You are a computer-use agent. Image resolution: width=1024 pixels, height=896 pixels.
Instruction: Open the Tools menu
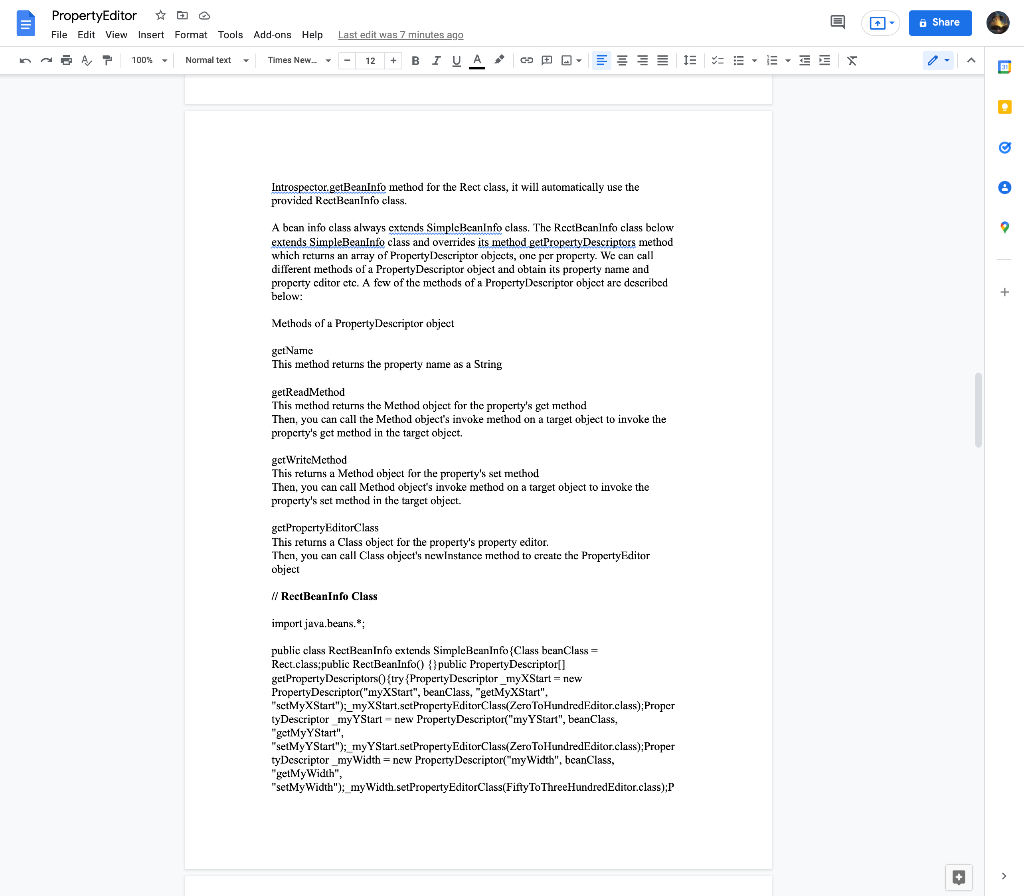pyautogui.click(x=230, y=33)
